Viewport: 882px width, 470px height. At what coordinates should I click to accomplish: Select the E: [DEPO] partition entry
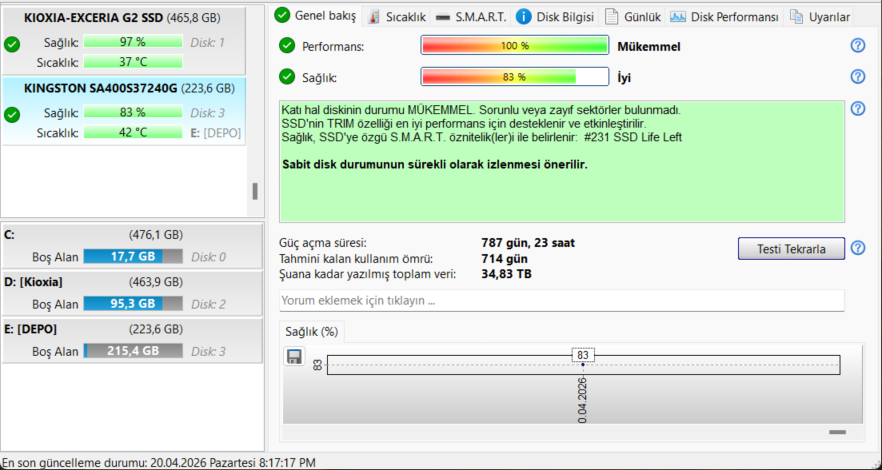[x=132, y=340]
